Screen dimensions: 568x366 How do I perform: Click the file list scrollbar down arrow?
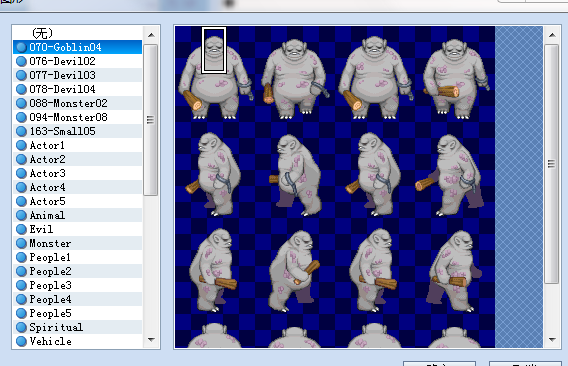tap(151, 340)
